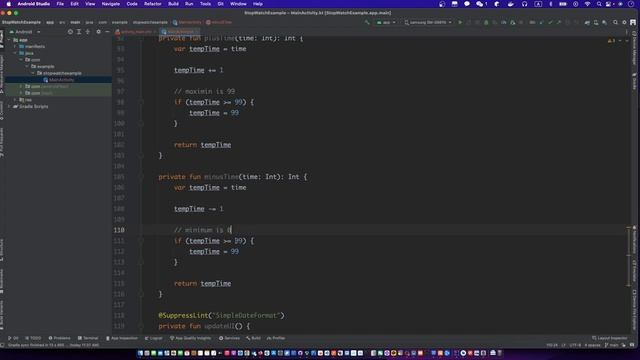Open the Problems tool window
Image resolution: width=640 pixels, height=360 pixels.
(x=60, y=338)
